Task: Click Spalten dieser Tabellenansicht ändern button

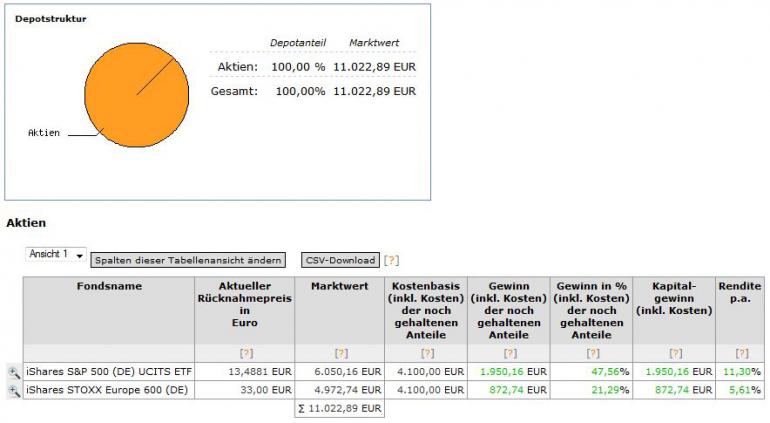Action: point(188,260)
